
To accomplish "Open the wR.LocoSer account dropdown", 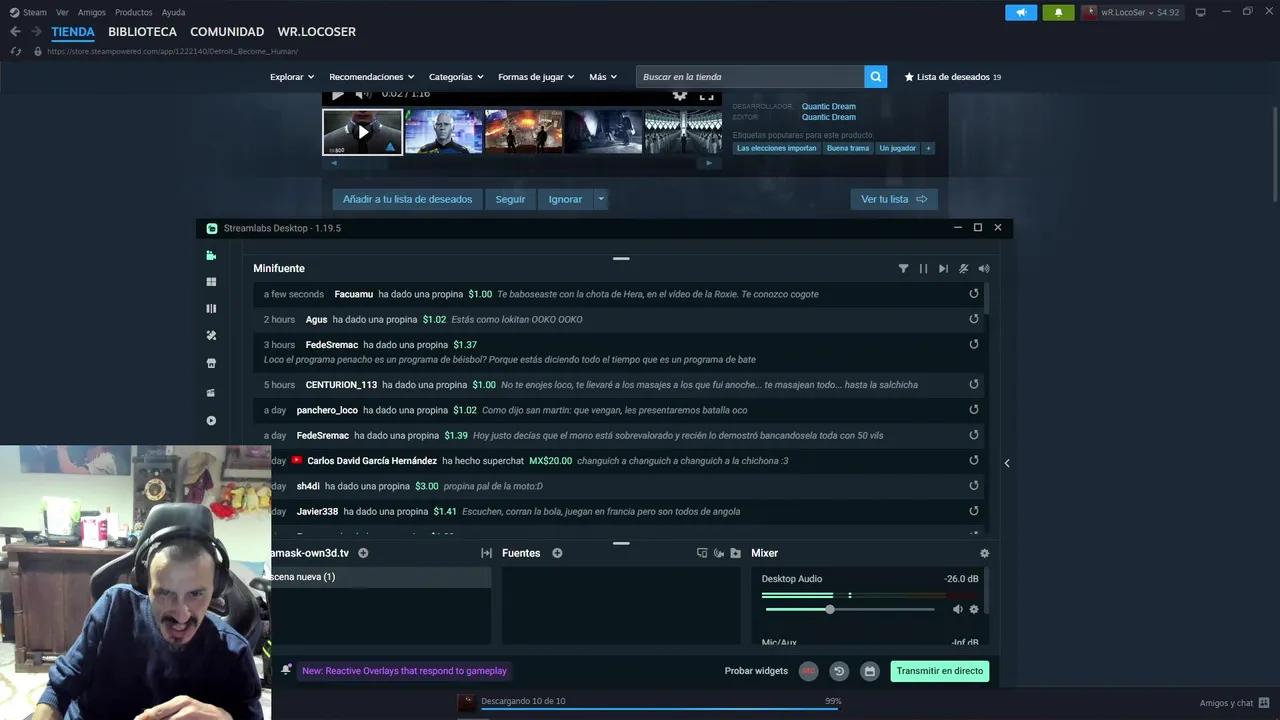I will [1133, 12].
